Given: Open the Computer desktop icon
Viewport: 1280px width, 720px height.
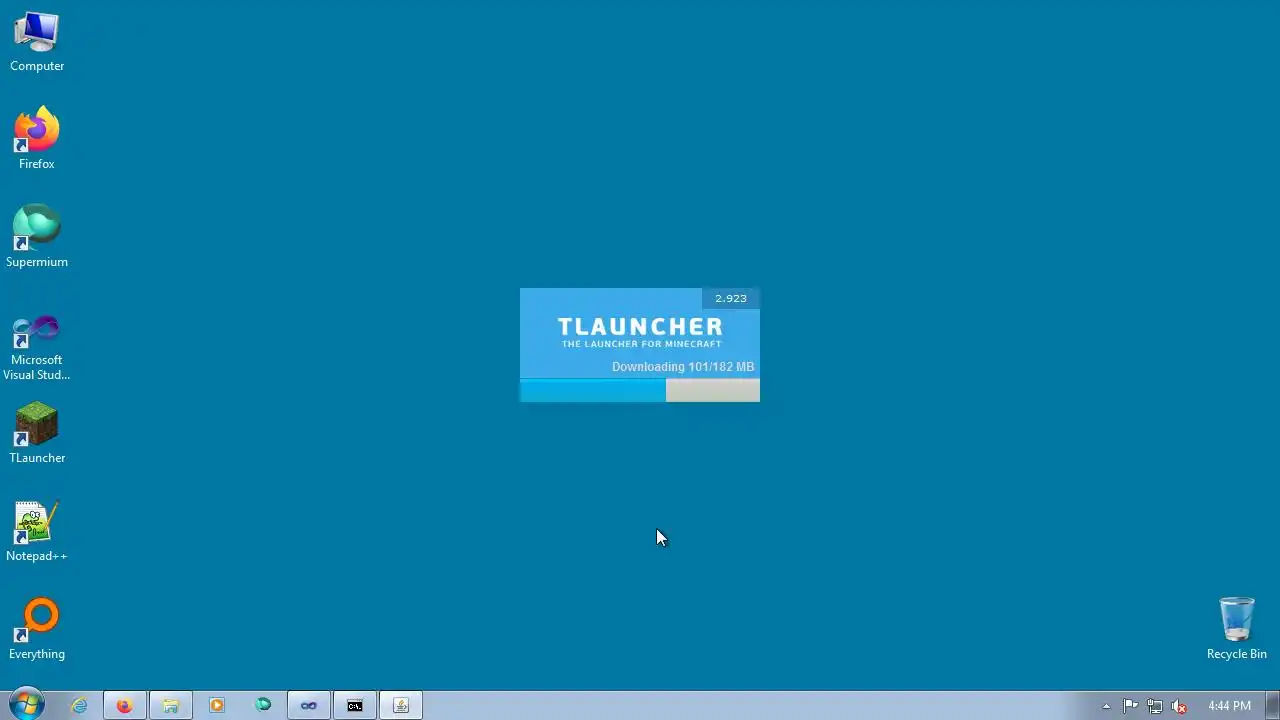Looking at the screenshot, I should click(x=37, y=42).
